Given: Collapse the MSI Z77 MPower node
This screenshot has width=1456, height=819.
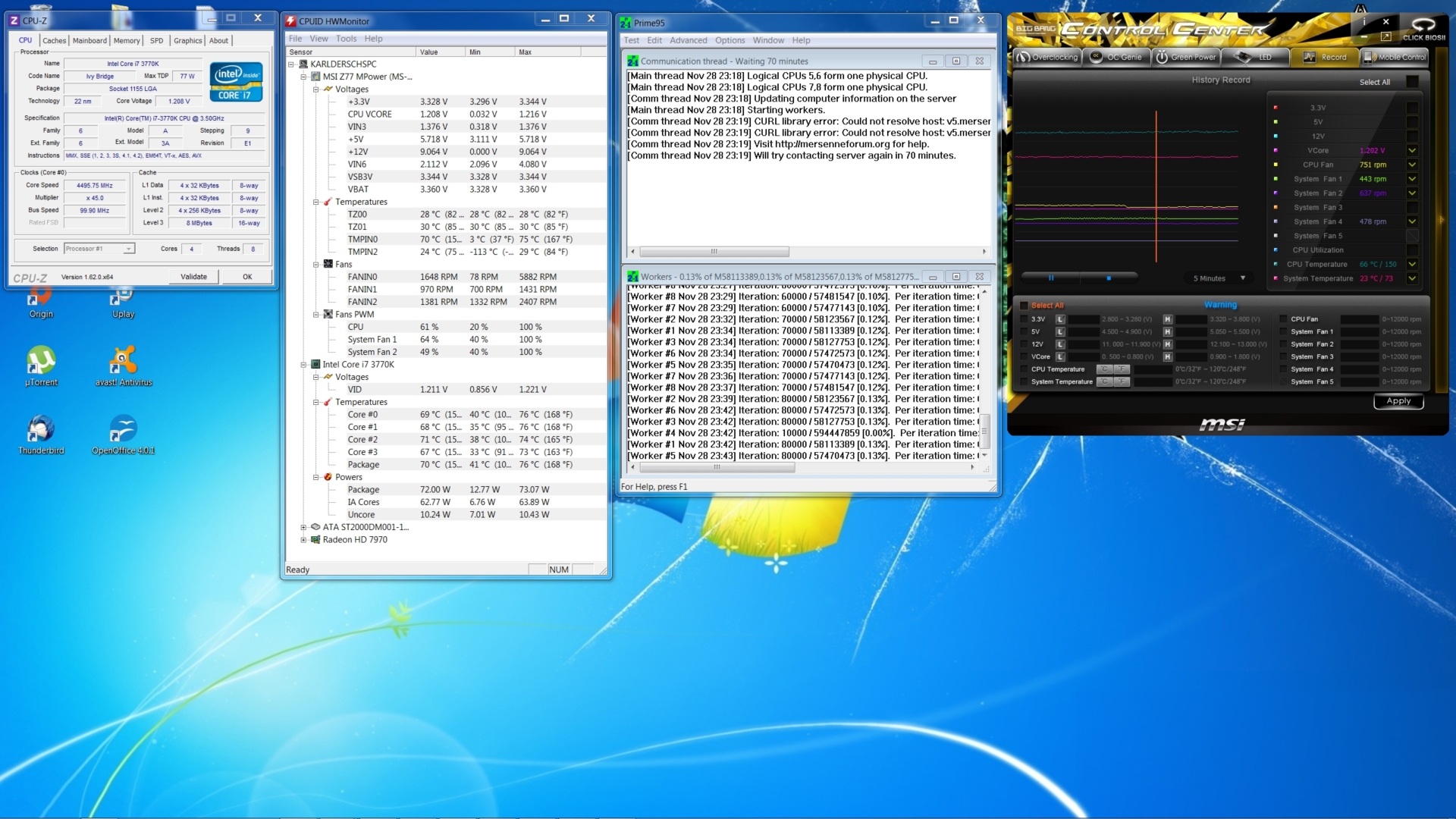Looking at the screenshot, I should tap(303, 77).
